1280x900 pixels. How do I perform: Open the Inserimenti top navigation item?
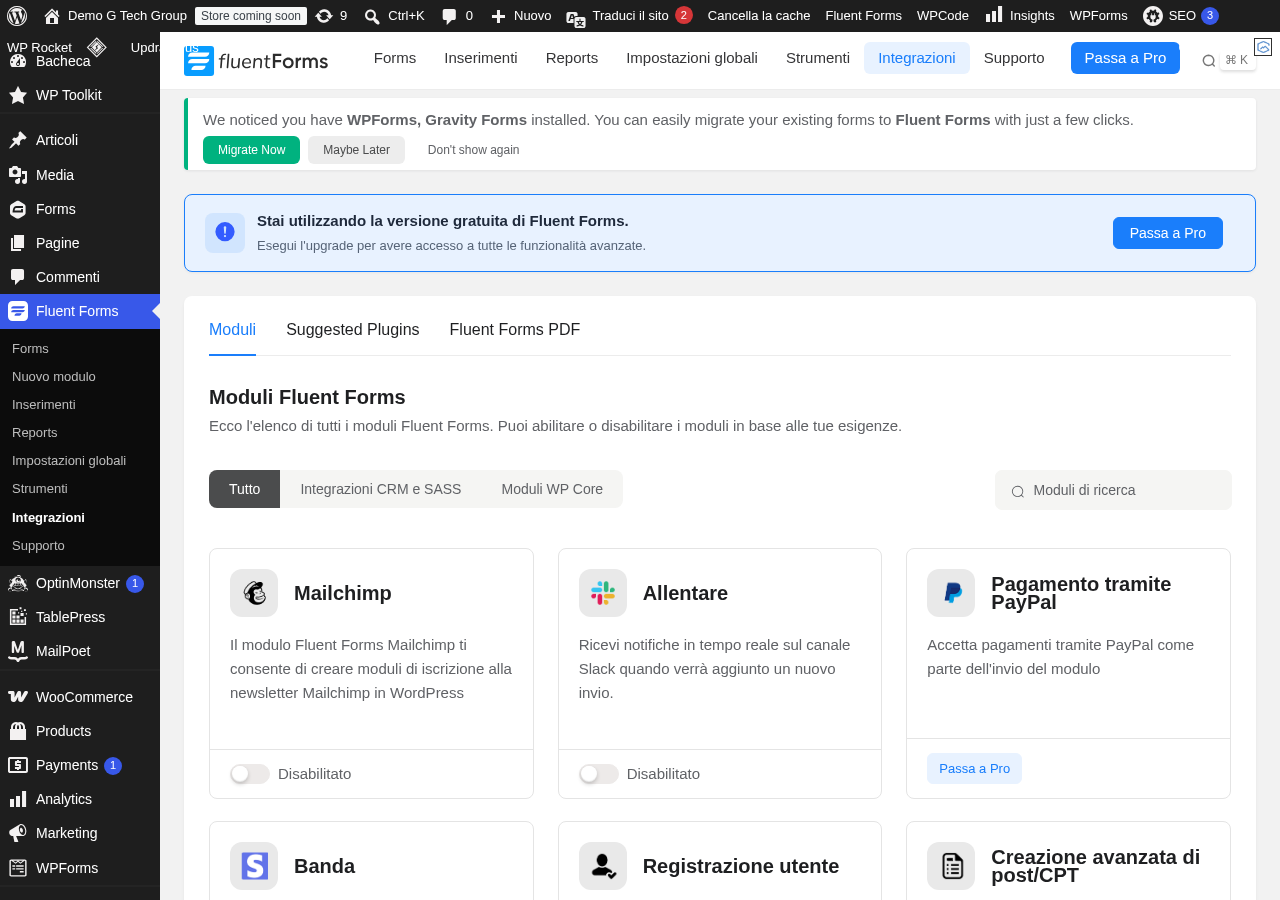[481, 58]
